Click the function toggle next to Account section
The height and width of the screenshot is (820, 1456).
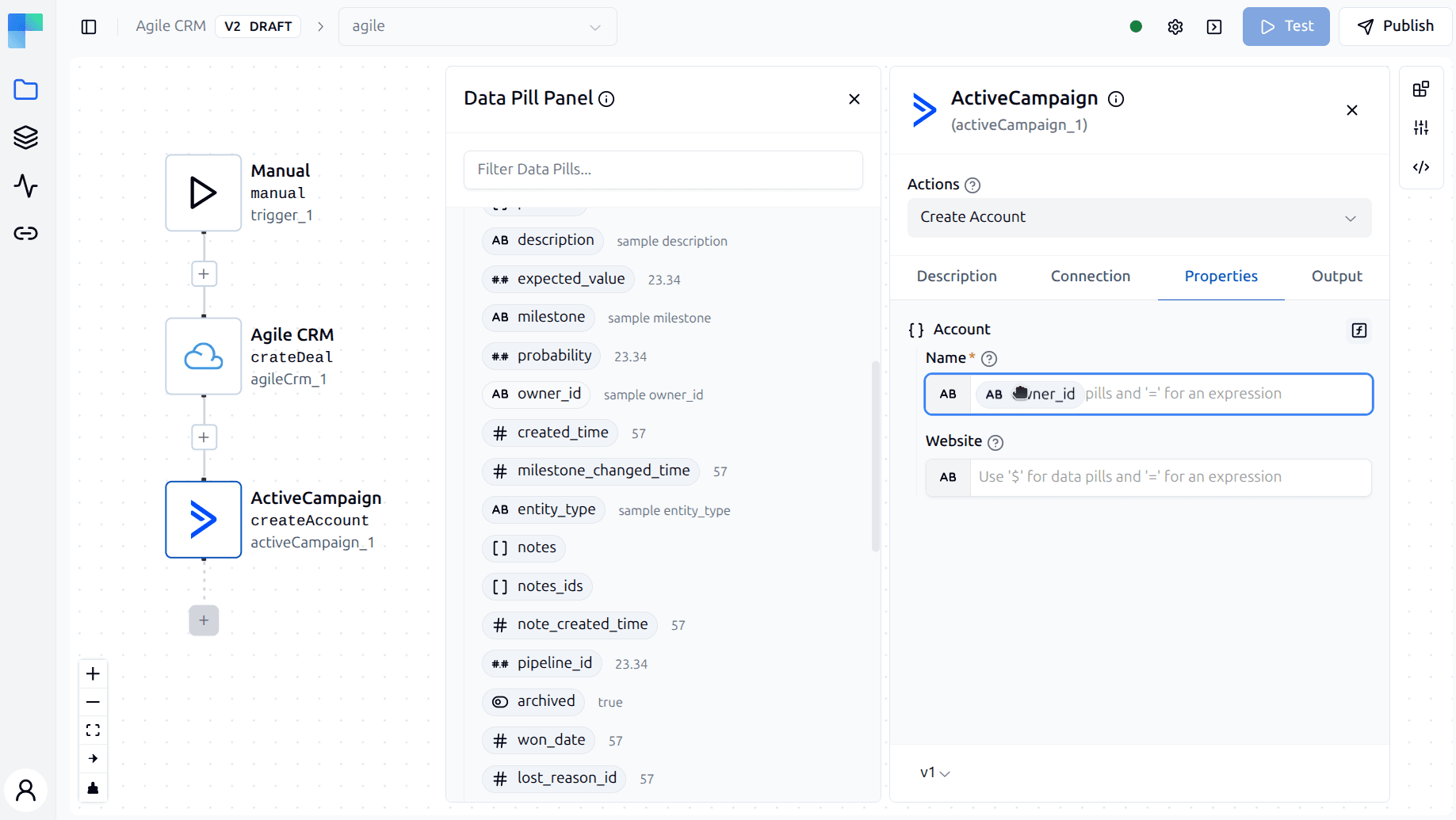(x=1359, y=330)
